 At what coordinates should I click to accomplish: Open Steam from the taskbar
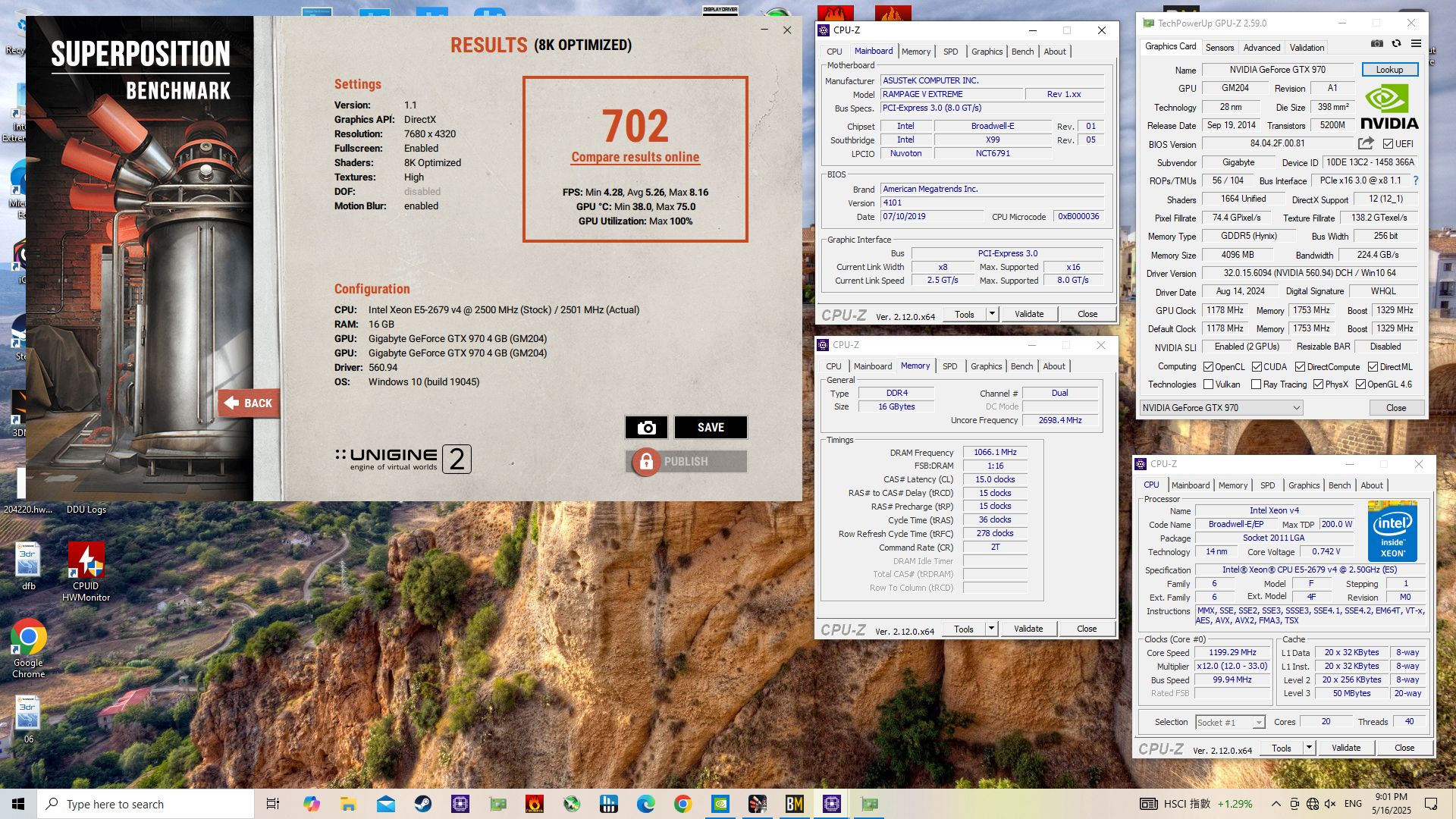(x=423, y=804)
